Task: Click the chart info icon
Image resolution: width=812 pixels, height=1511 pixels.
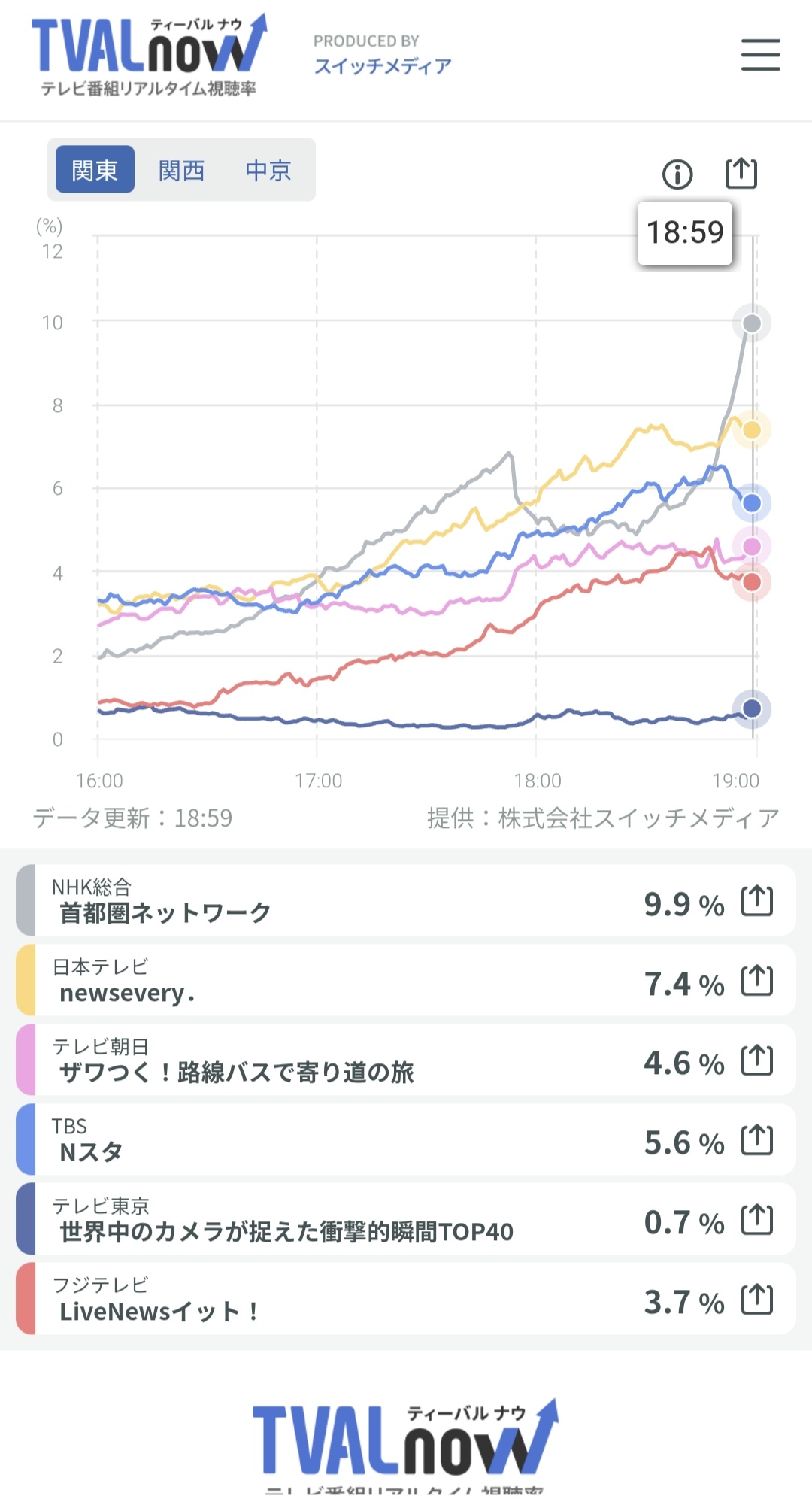Action: [677, 174]
